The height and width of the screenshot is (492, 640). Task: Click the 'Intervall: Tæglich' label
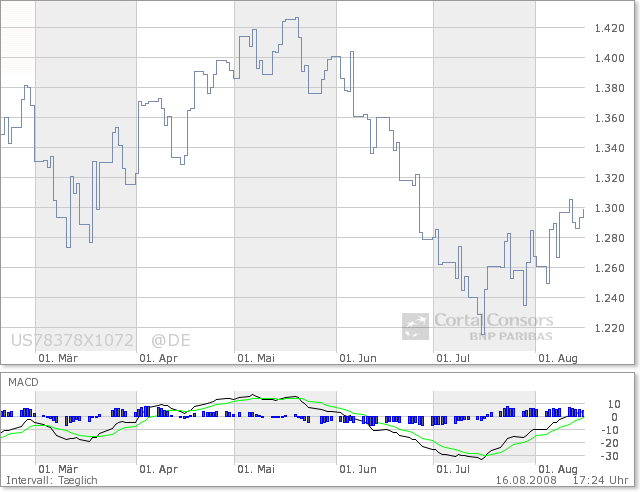[52, 481]
